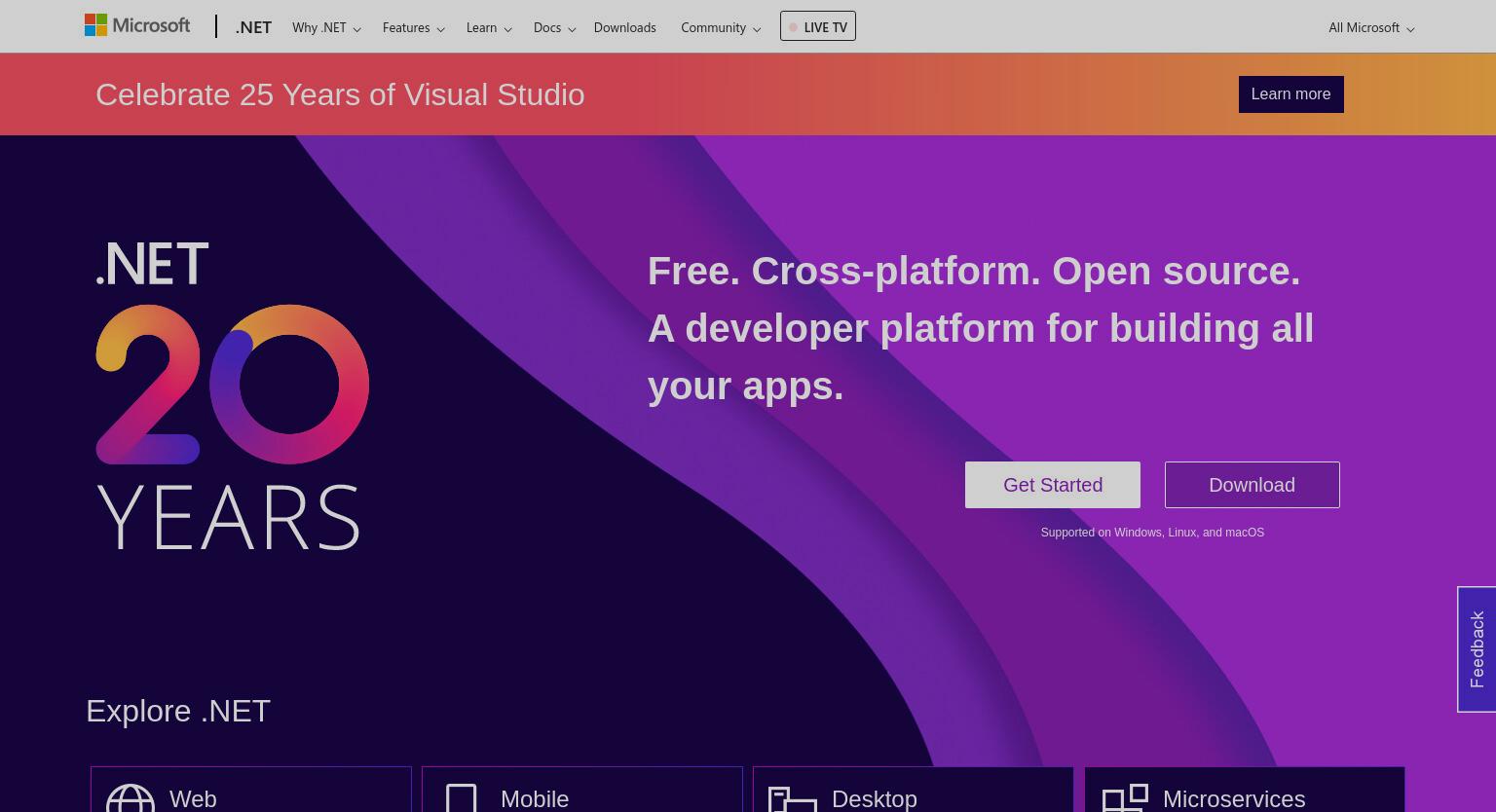The width and height of the screenshot is (1496, 812).
Task: Expand the Why .NET menu
Action: [x=326, y=27]
